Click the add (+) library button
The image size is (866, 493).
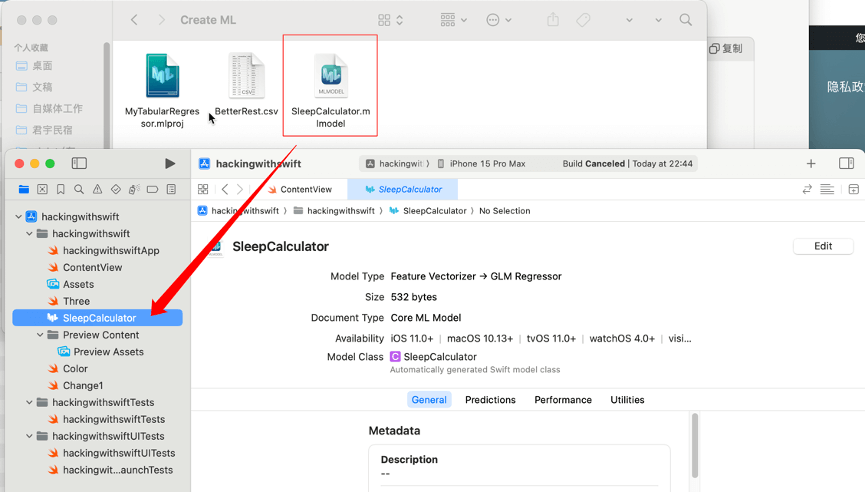tap(811, 163)
